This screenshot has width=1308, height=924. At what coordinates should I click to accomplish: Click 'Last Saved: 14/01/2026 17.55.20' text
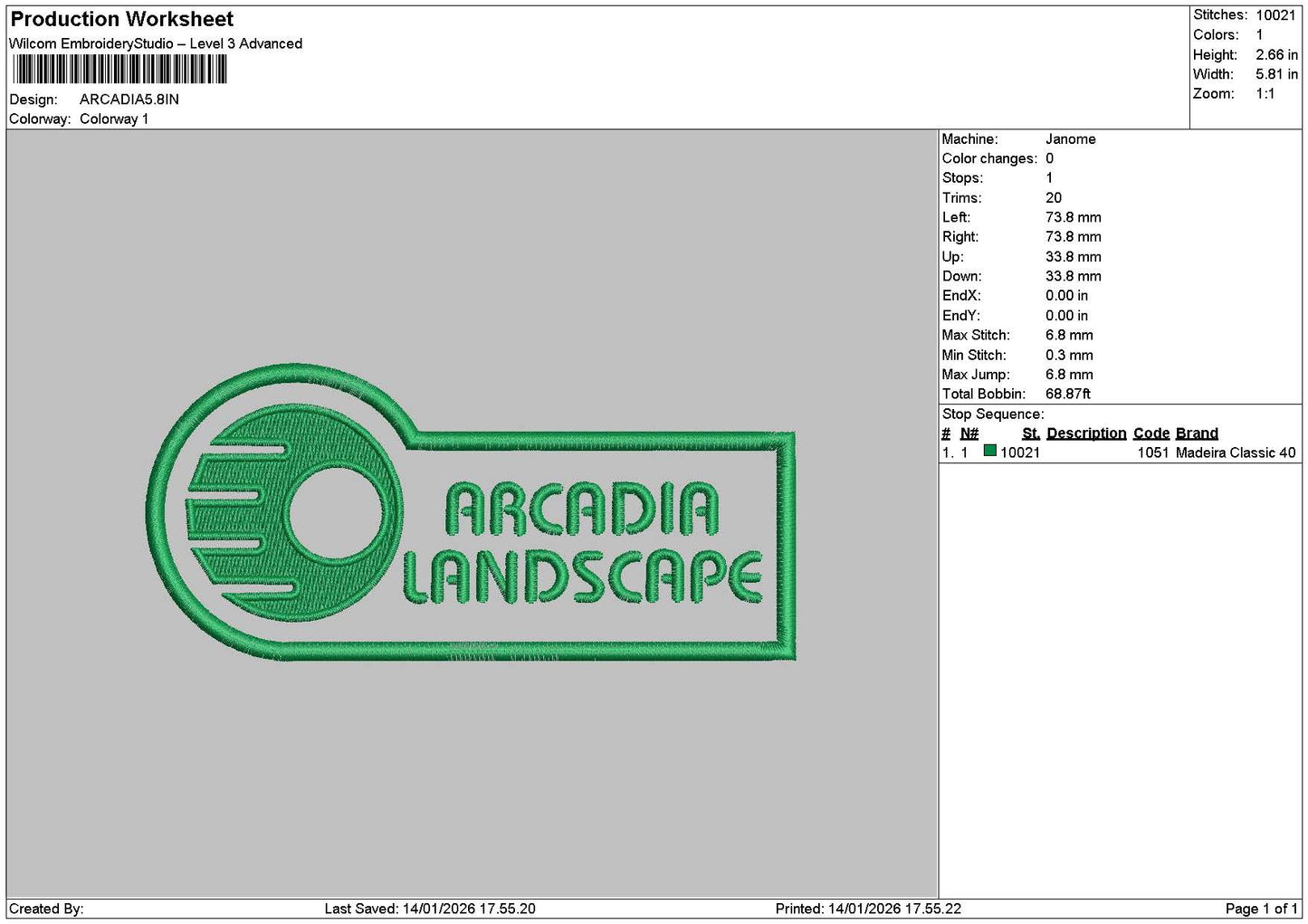coord(430,909)
